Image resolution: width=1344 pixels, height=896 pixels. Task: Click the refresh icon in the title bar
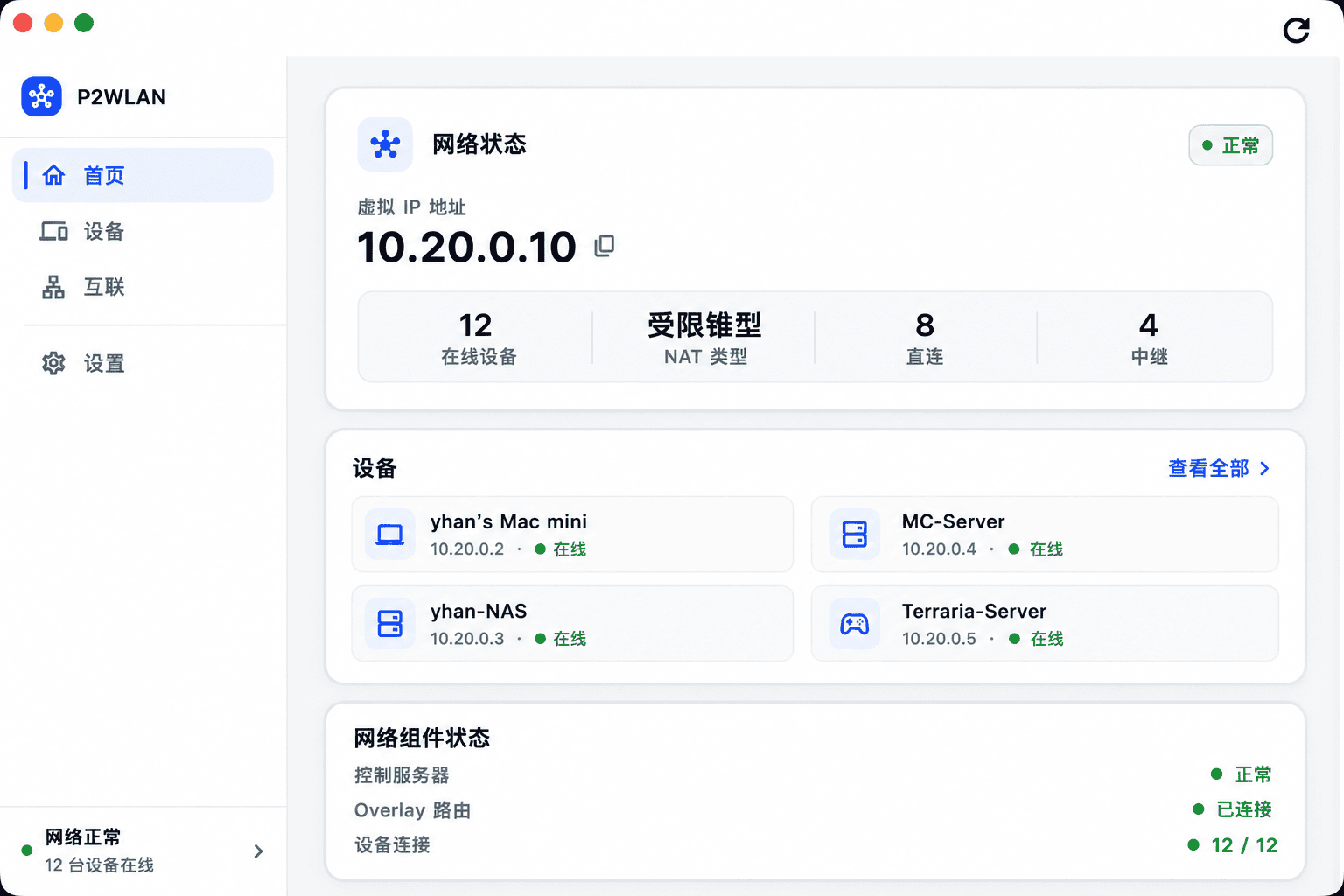pyautogui.click(x=1296, y=31)
